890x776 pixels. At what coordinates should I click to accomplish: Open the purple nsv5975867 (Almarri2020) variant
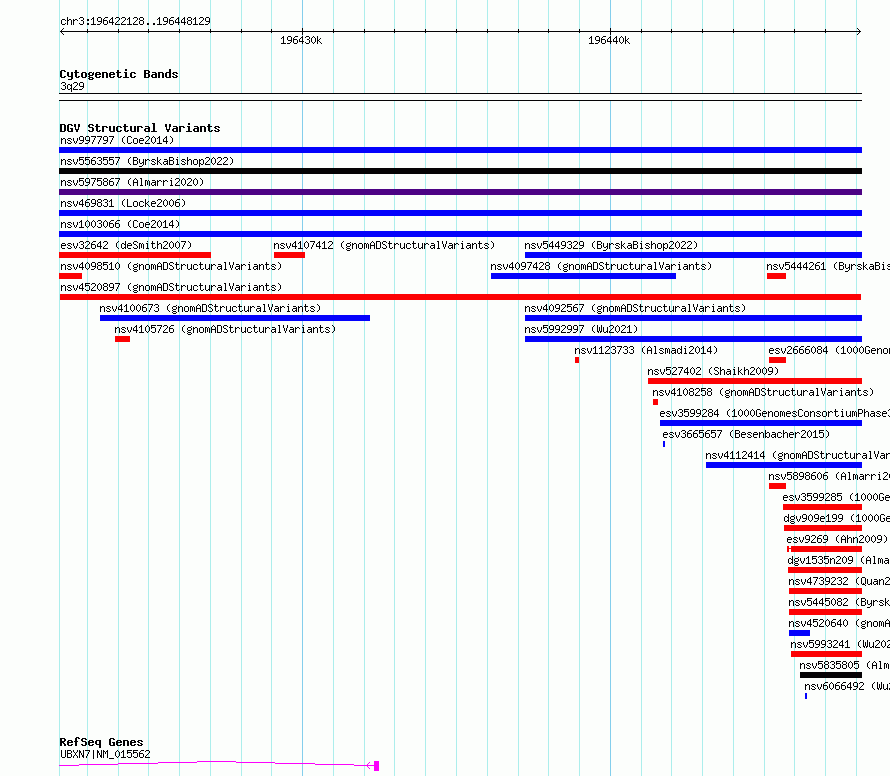pos(460,192)
